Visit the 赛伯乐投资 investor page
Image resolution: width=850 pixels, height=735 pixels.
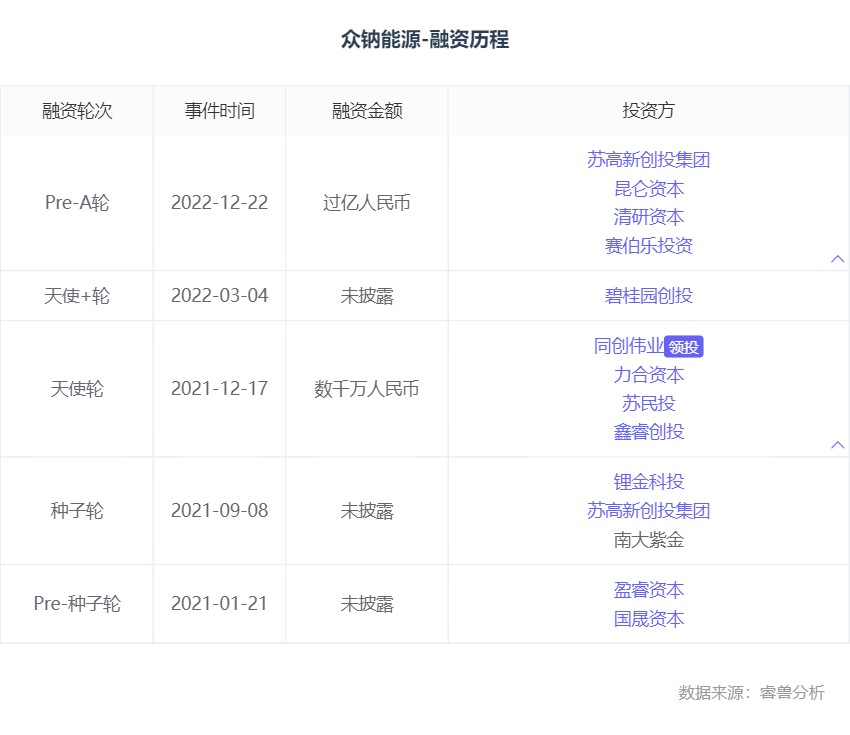pos(648,246)
